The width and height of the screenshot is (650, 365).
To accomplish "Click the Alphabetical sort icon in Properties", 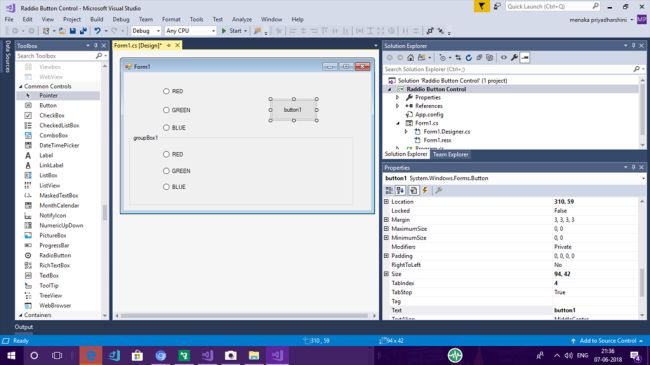I will tap(400, 190).
